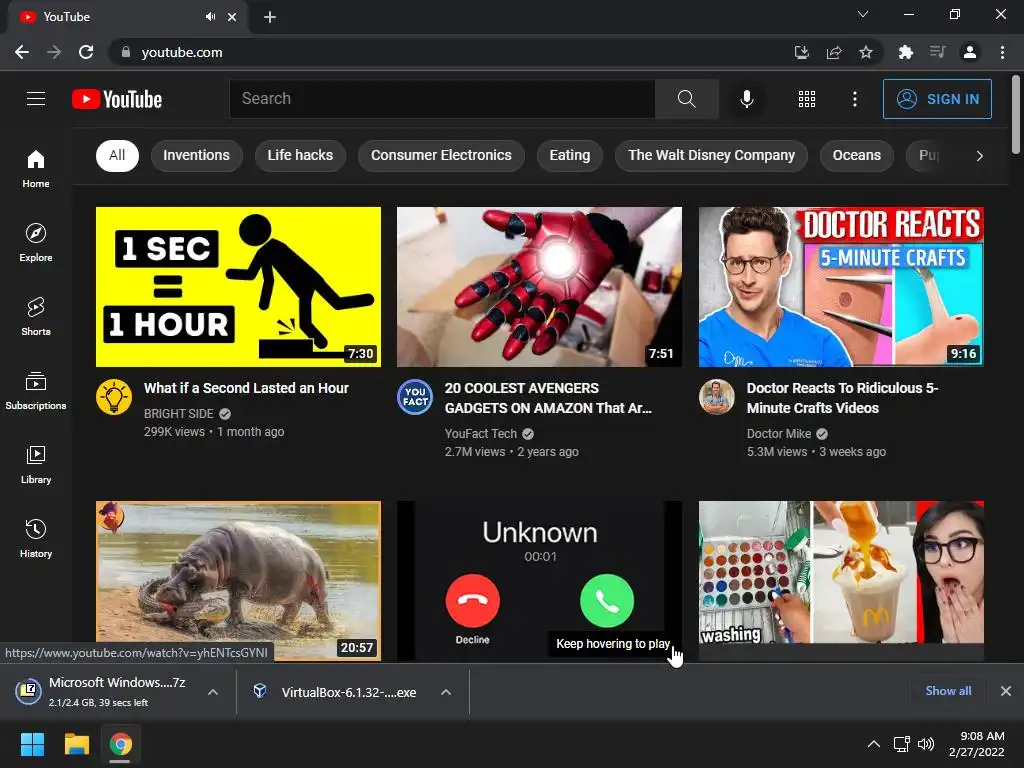Share this page icon in address bar
1024x768 pixels.
[x=833, y=52]
